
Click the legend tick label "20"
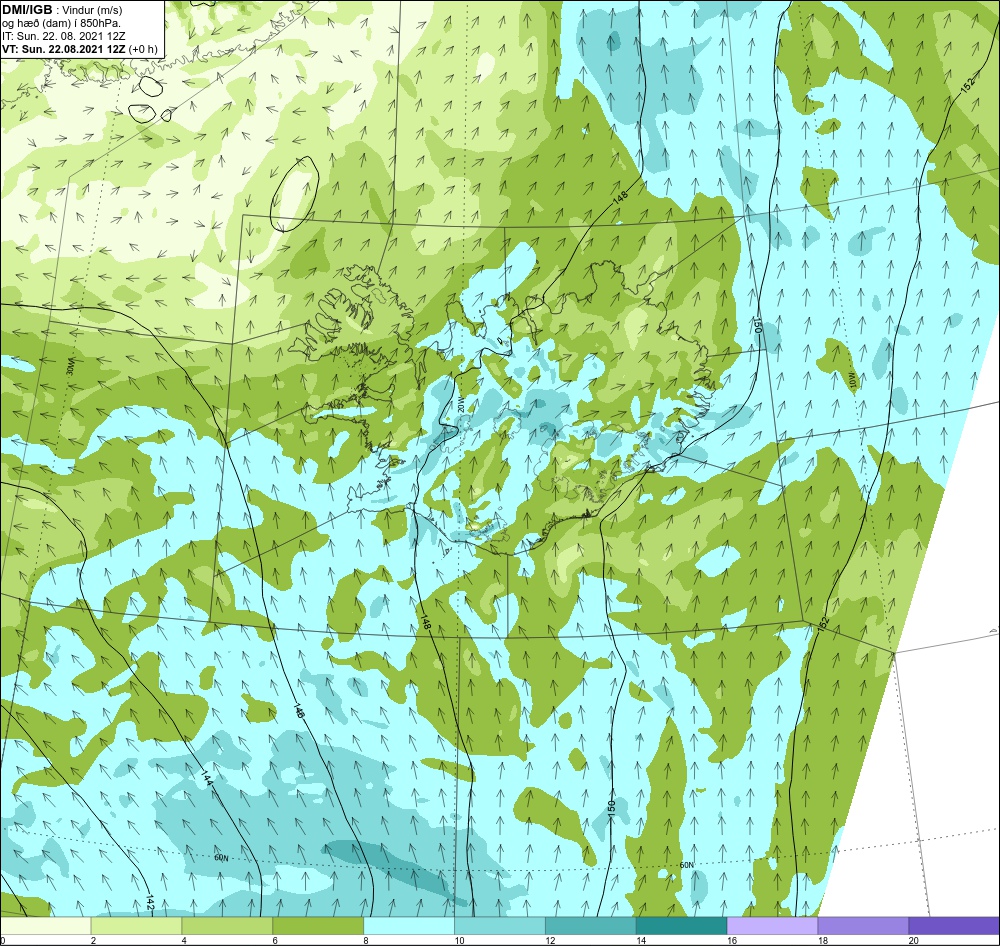(x=913, y=940)
